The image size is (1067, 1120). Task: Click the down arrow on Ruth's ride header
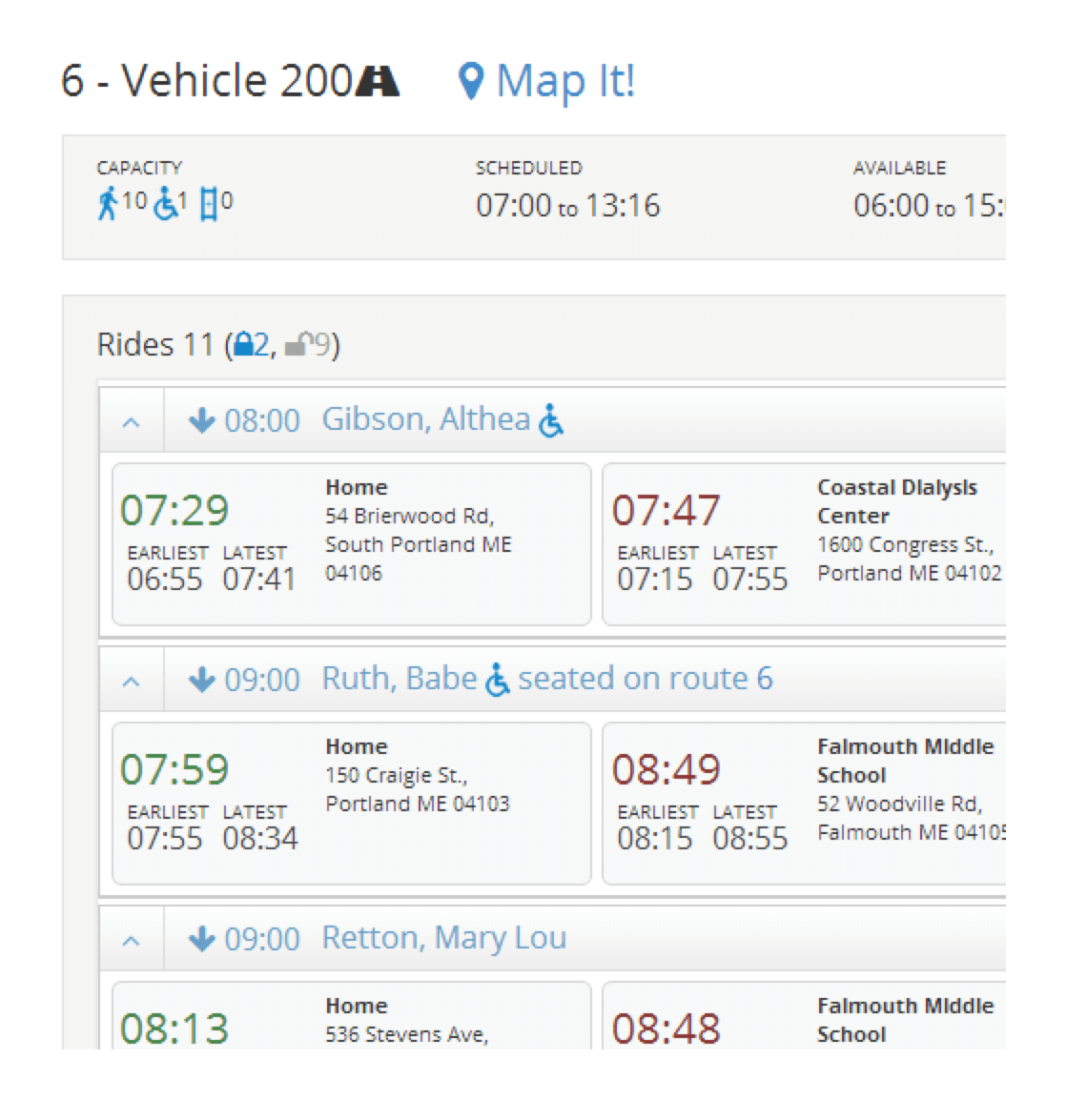point(201,678)
